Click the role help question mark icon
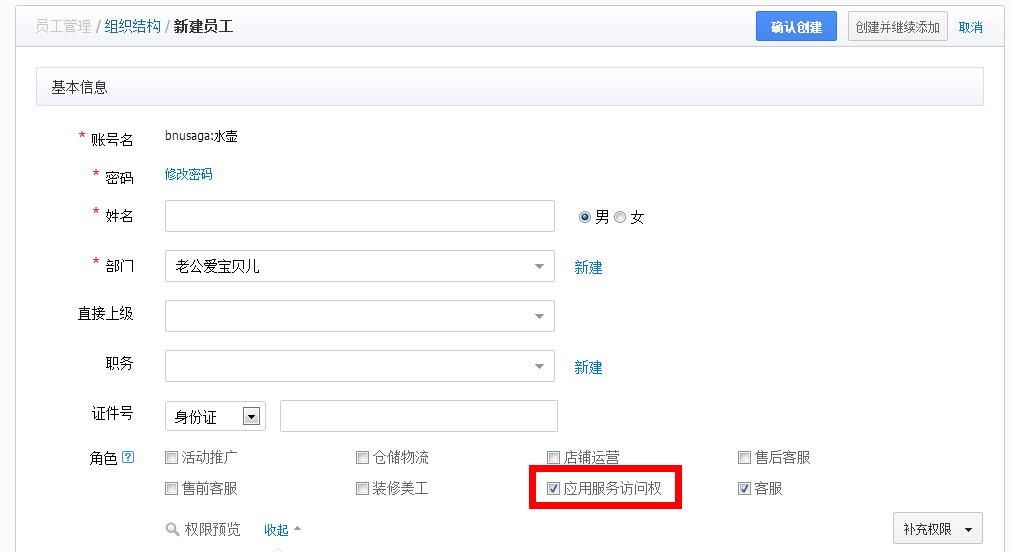The width and height of the screenshot is (1012, 552). 128,458
